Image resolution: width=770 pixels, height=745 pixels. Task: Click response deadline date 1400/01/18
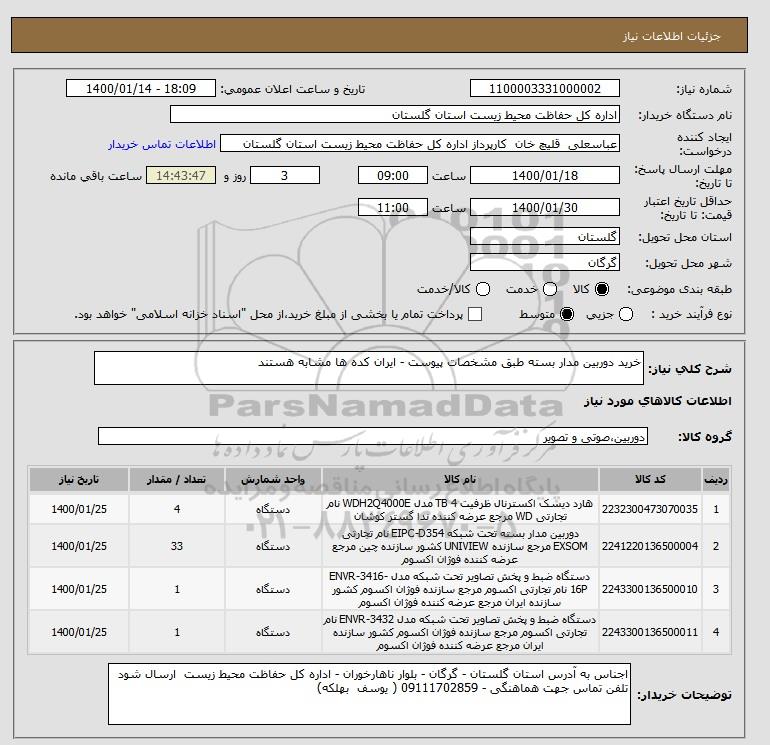click(x=545, y=175)
